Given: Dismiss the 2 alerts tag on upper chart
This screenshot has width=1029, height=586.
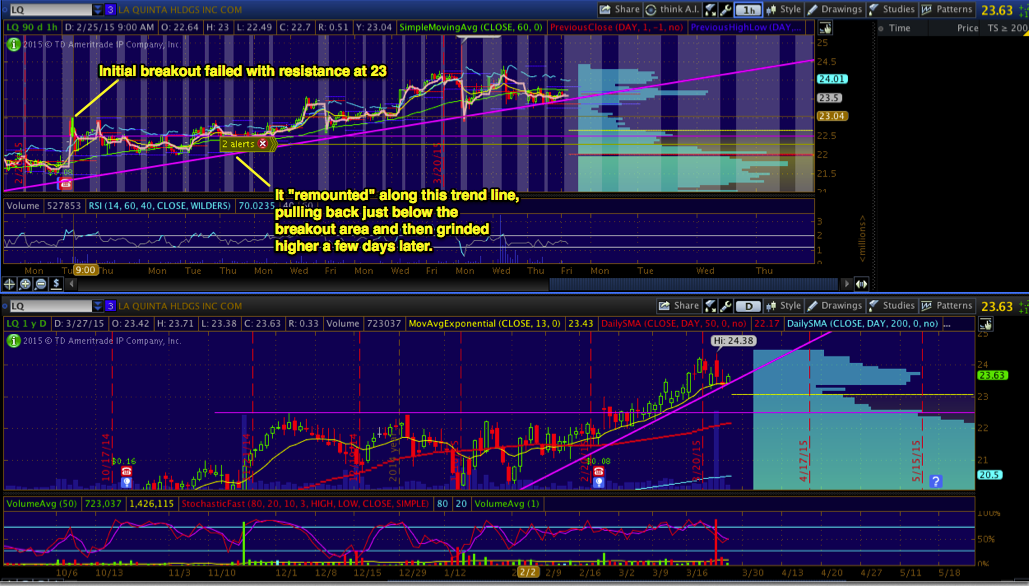Looking at the screenshot, I should tap(262, 144).
